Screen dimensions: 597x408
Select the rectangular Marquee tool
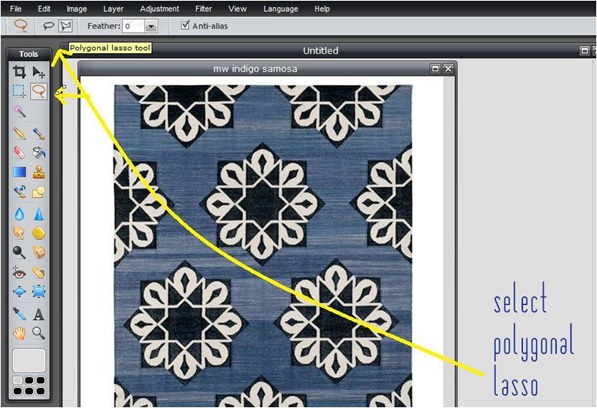[x=19, y=91]
